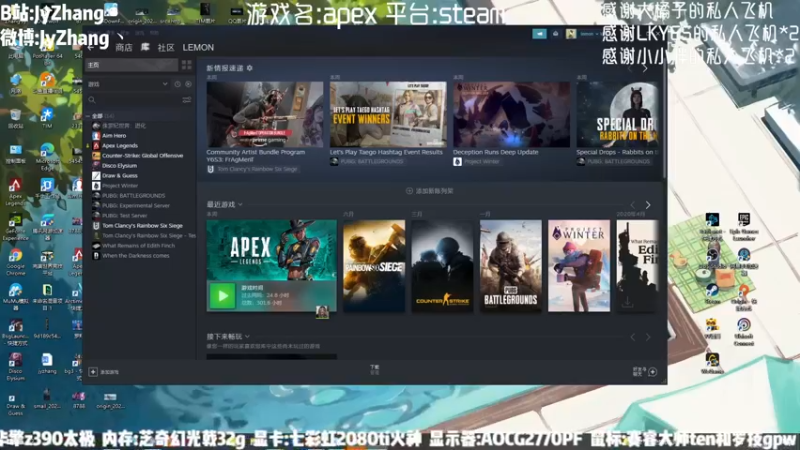Open the 游戏 category filter dropdown
The image size is (800, 450).
point(128,84)
